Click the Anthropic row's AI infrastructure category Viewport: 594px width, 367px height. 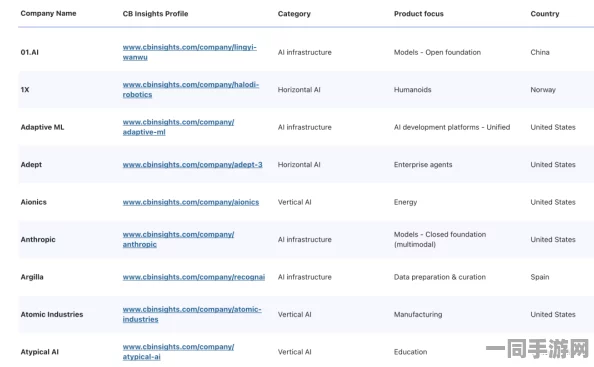[x=305, y=239]
